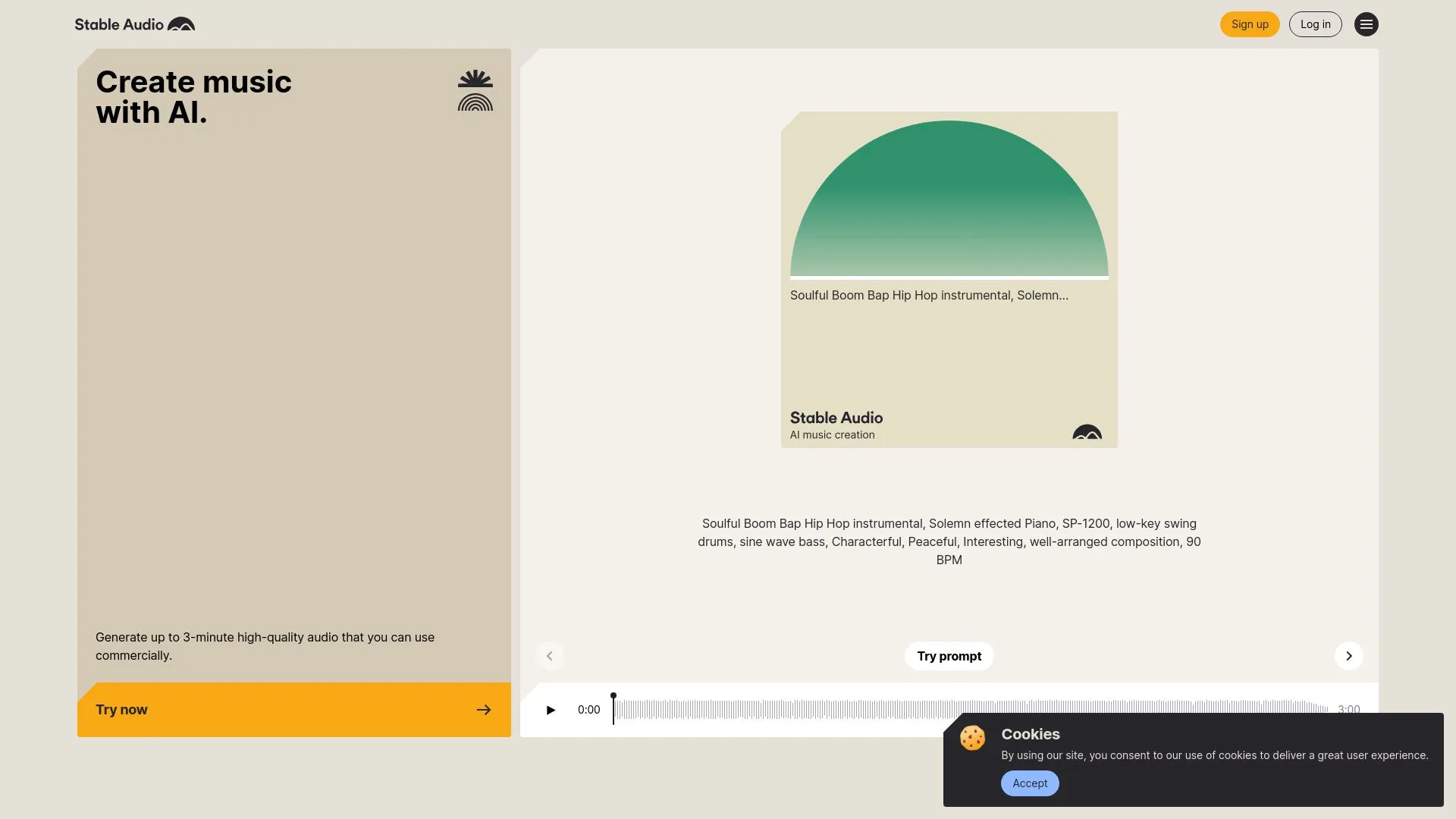Open the hamburger menu icon

[1366, 24]
